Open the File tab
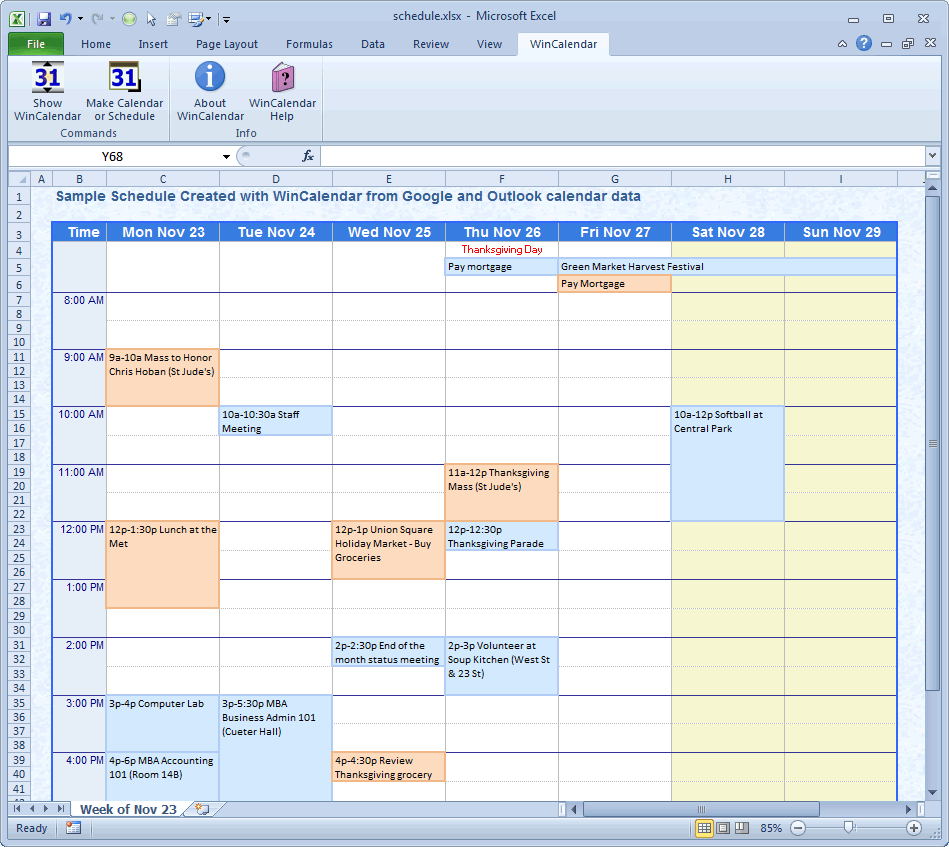 tap(36, 44)
